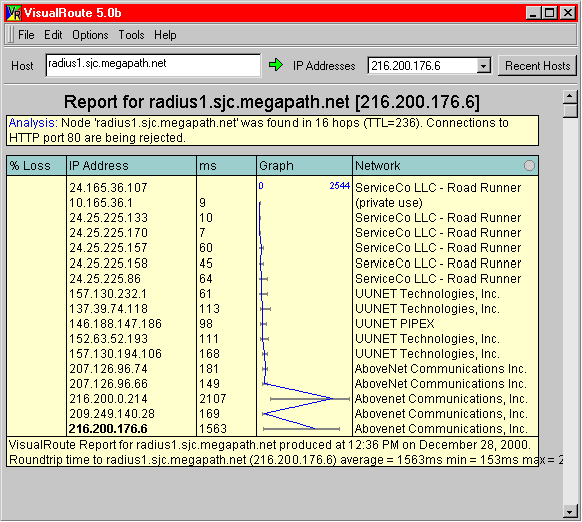Click the Close button in the title bar
The height and width of the screenshot is (522, 582).
(568, 13)
